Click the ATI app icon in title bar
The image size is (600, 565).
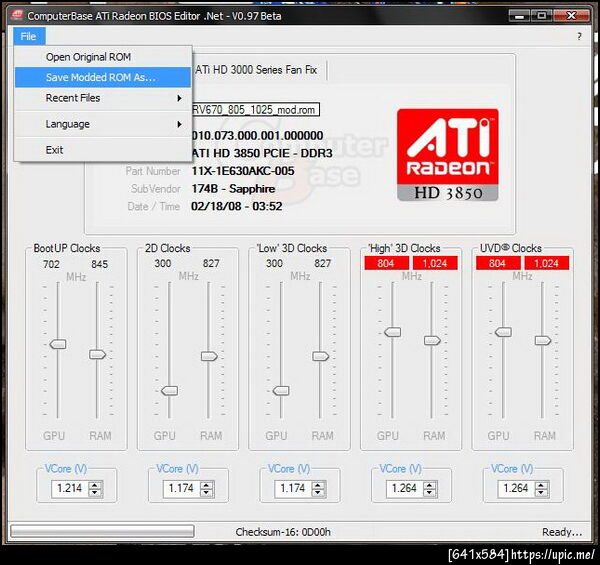(x=17, y=15)
